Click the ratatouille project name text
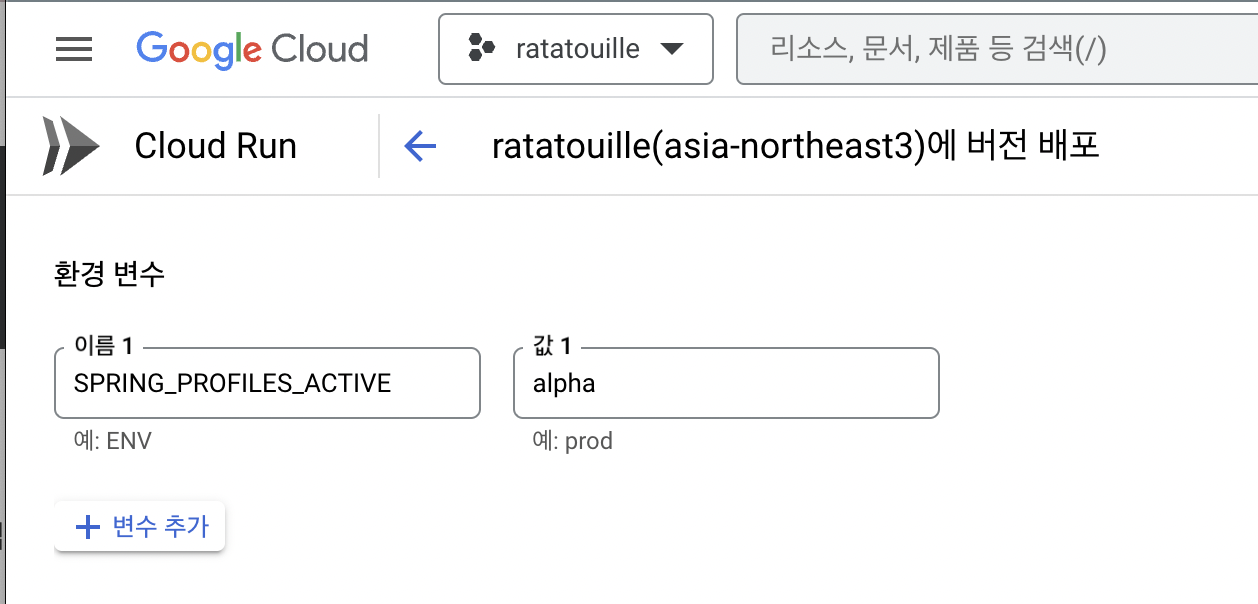The height and width of the screenshot is (604, 1258). pyautogui.click(x=577, y=48)
